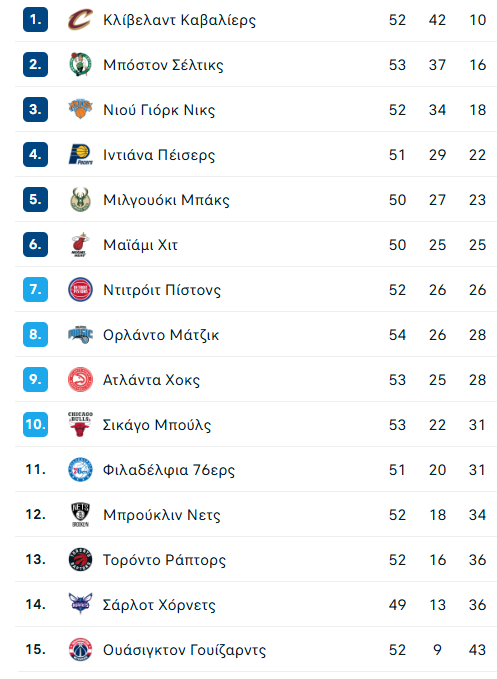Click the blue rank 1 badge

36,20
